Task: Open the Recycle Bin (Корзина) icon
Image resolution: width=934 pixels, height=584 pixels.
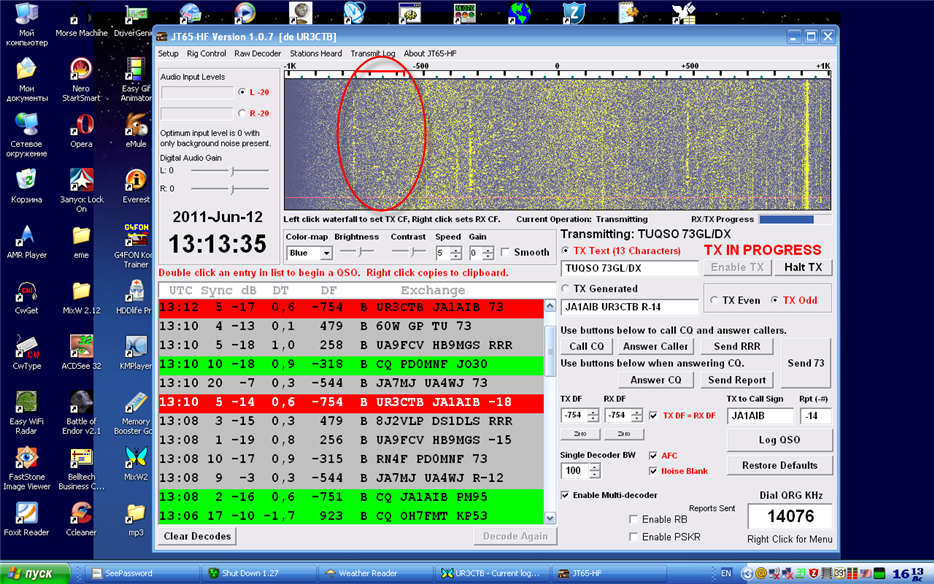Action: [26, 186]
